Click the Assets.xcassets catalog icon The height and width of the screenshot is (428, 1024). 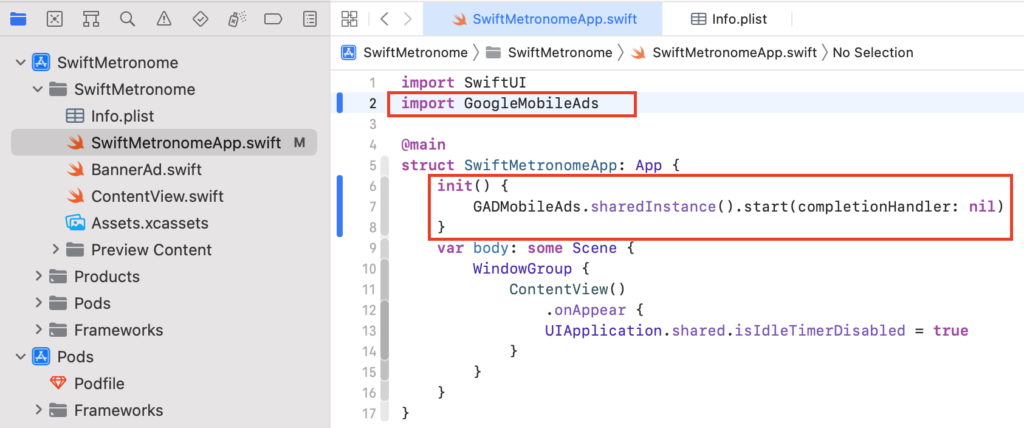76,223
